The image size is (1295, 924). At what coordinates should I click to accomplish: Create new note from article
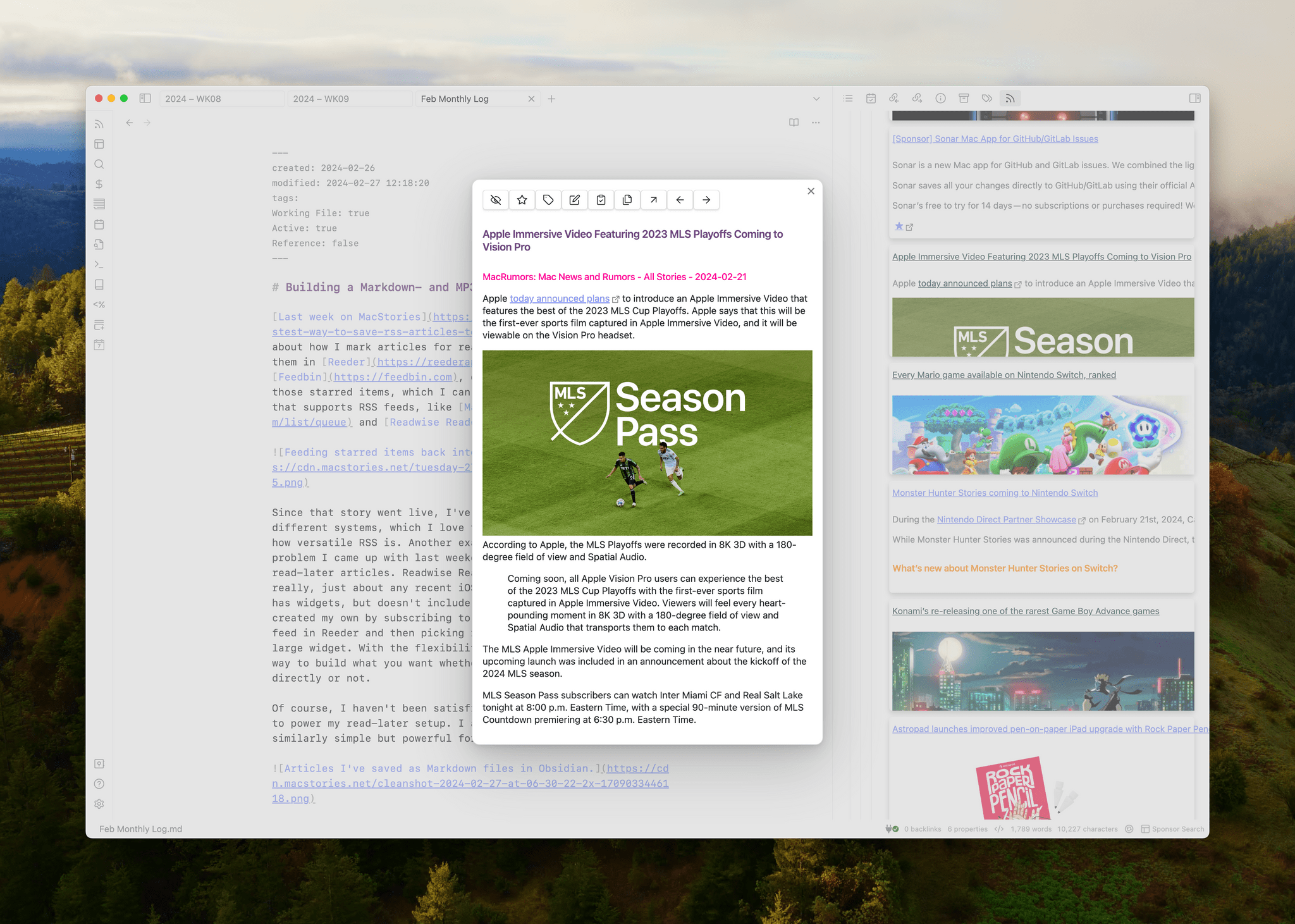click(575, 200)
